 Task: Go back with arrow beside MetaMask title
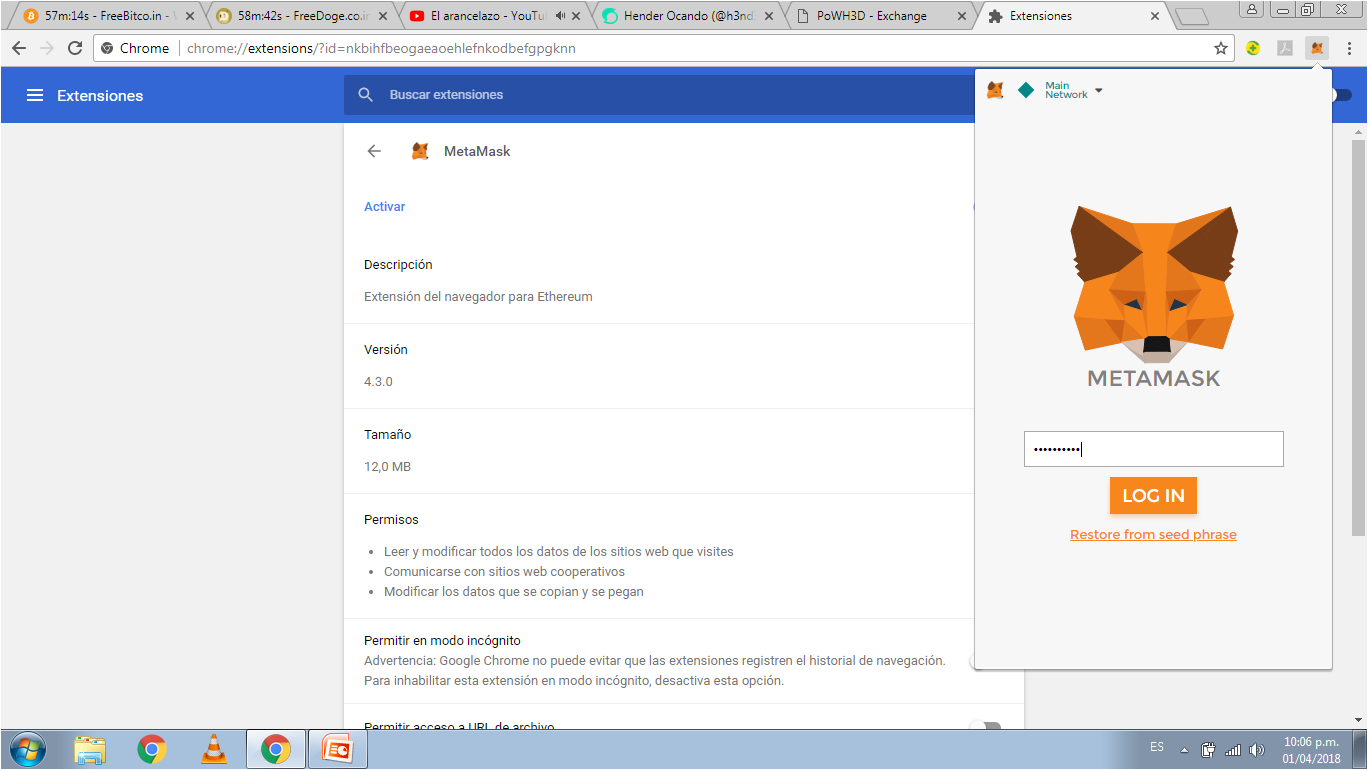tap(374, 151)
